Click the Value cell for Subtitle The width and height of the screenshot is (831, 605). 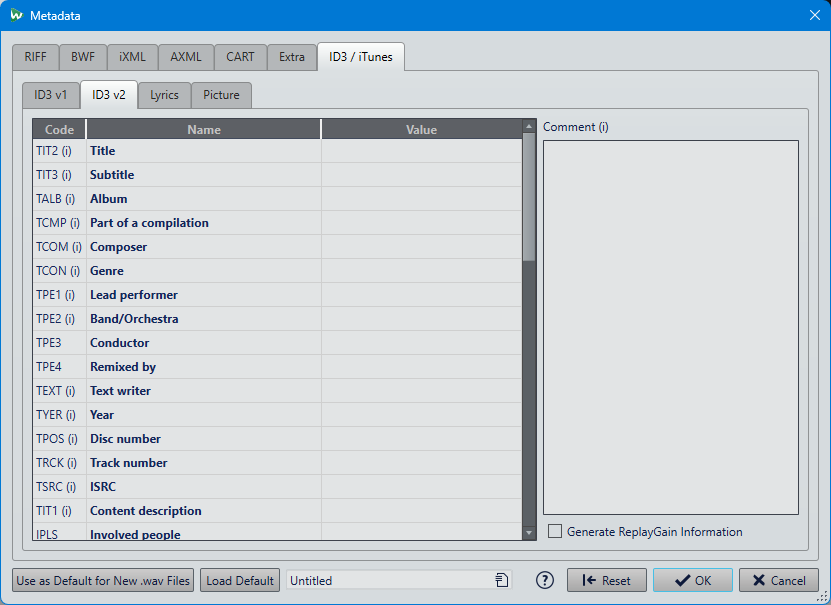click(422, 175)
